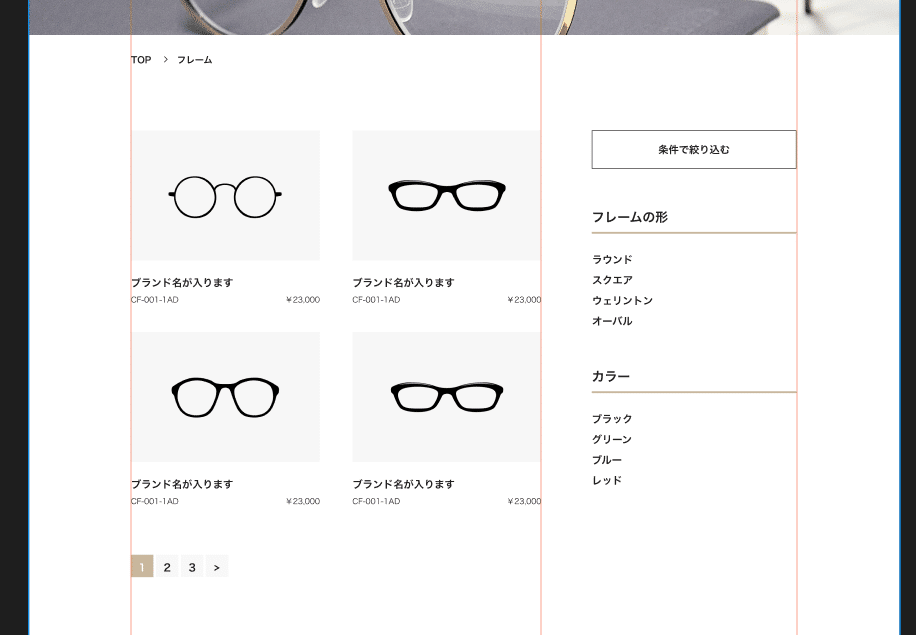
Task: Click brand name under bottom-right glasses
Action: (404, 484)
